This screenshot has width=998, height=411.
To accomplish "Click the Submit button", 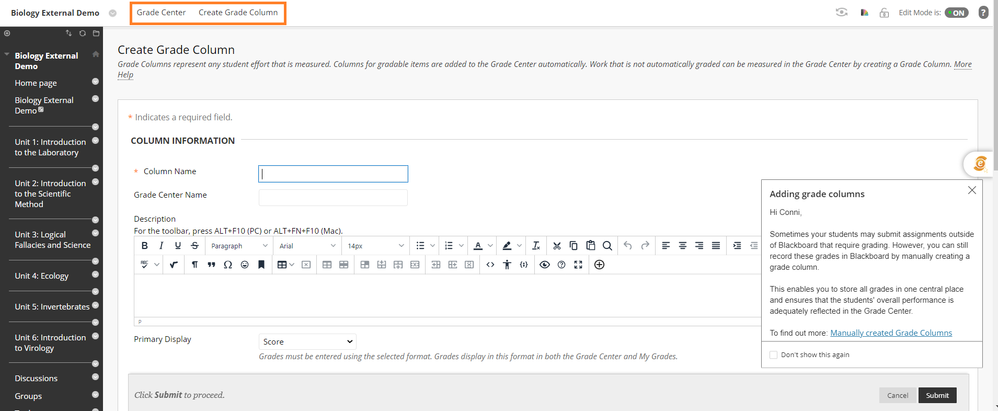I will click(937, 395).
